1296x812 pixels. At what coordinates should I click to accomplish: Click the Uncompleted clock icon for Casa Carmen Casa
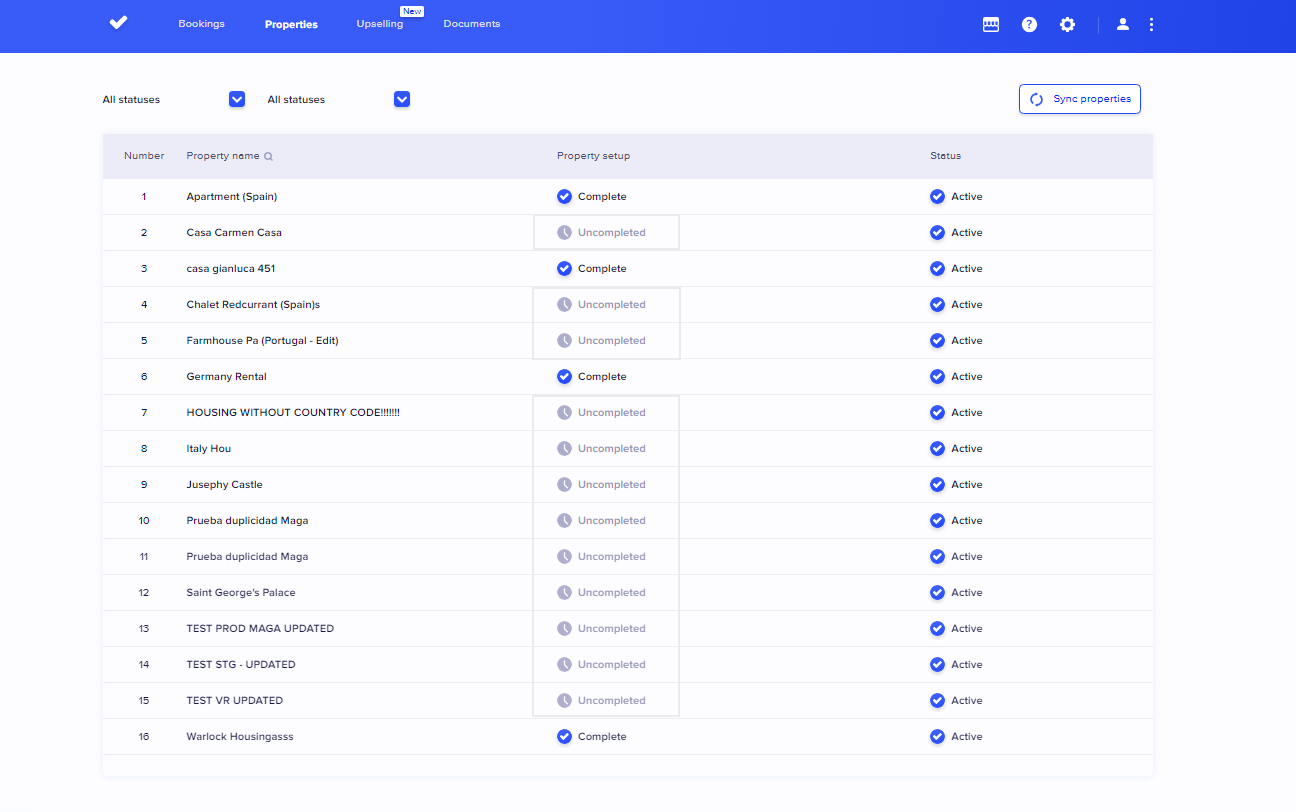[564, 233]
